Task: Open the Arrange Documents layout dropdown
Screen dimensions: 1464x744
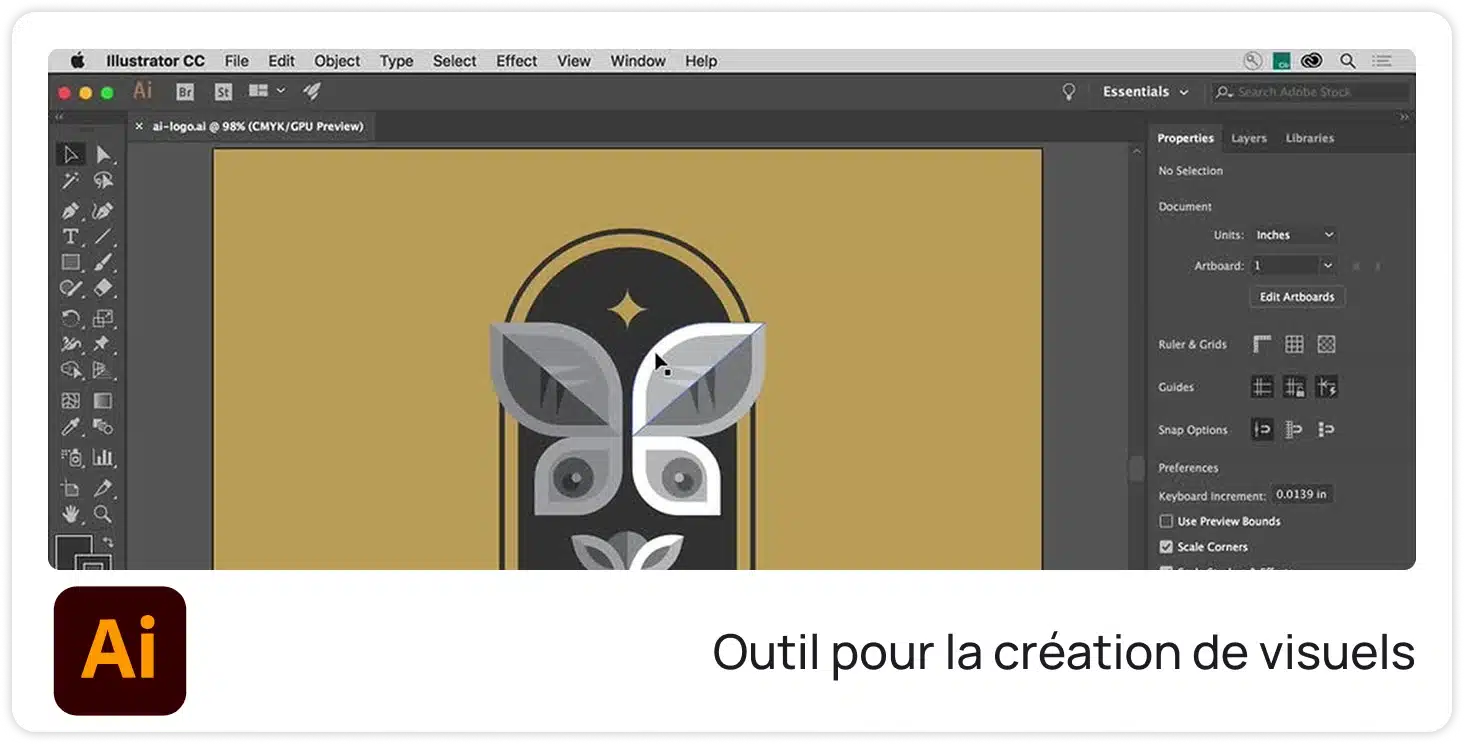Action: [266, 91]
